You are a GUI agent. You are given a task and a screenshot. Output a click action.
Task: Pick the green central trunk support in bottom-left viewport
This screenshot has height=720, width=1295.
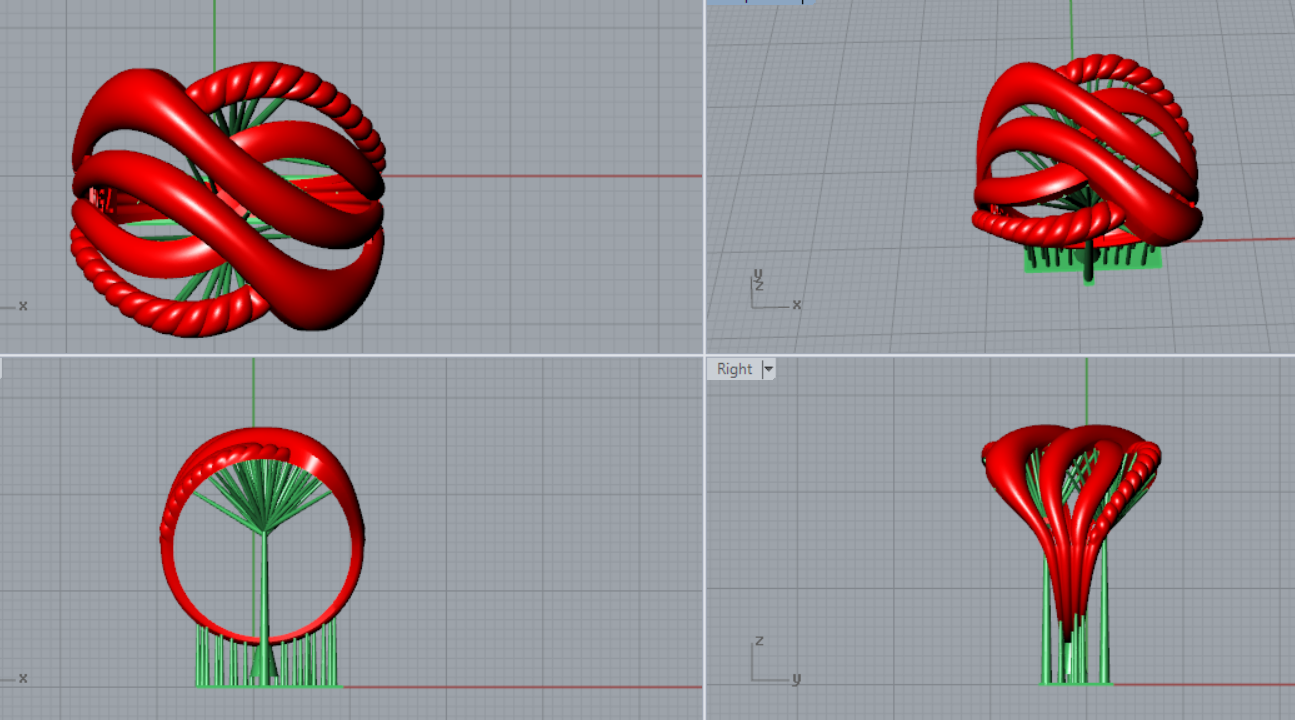[264, 600]
